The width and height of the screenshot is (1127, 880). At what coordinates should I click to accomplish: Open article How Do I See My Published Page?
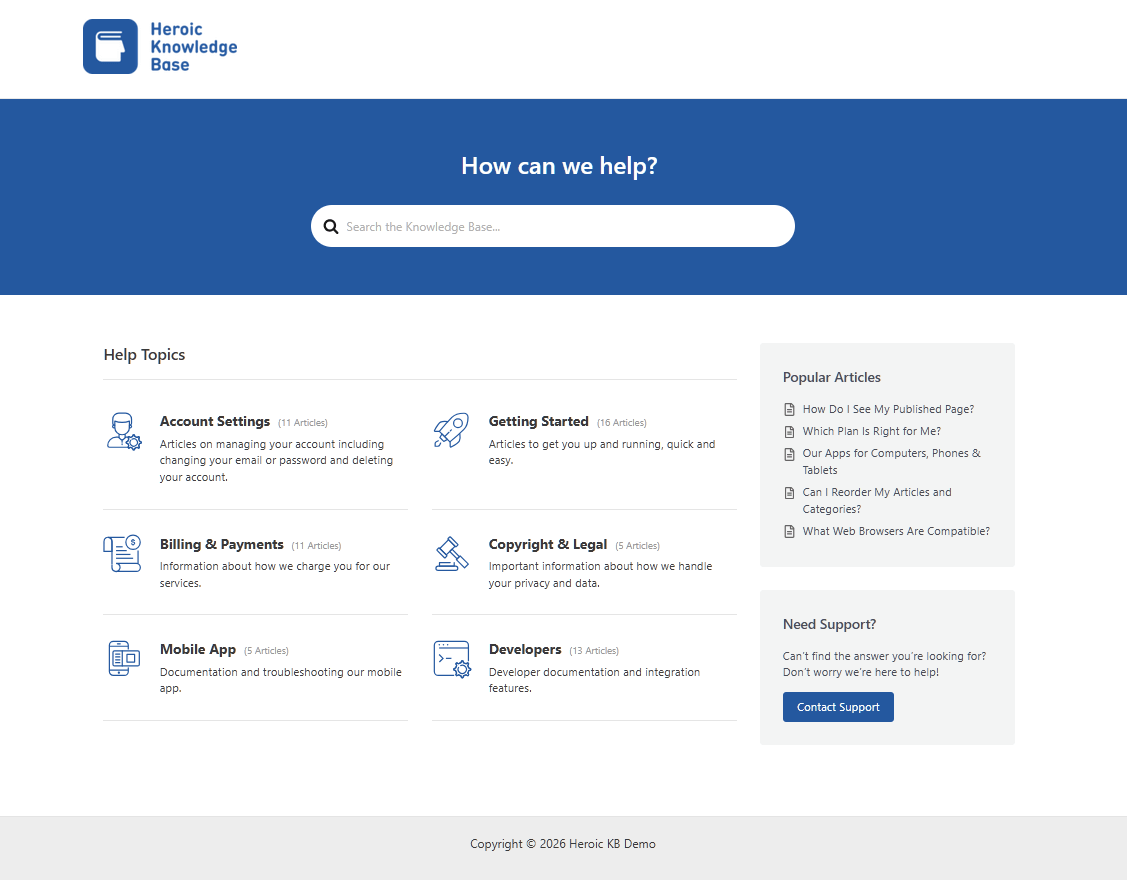[x=888, y=409]
